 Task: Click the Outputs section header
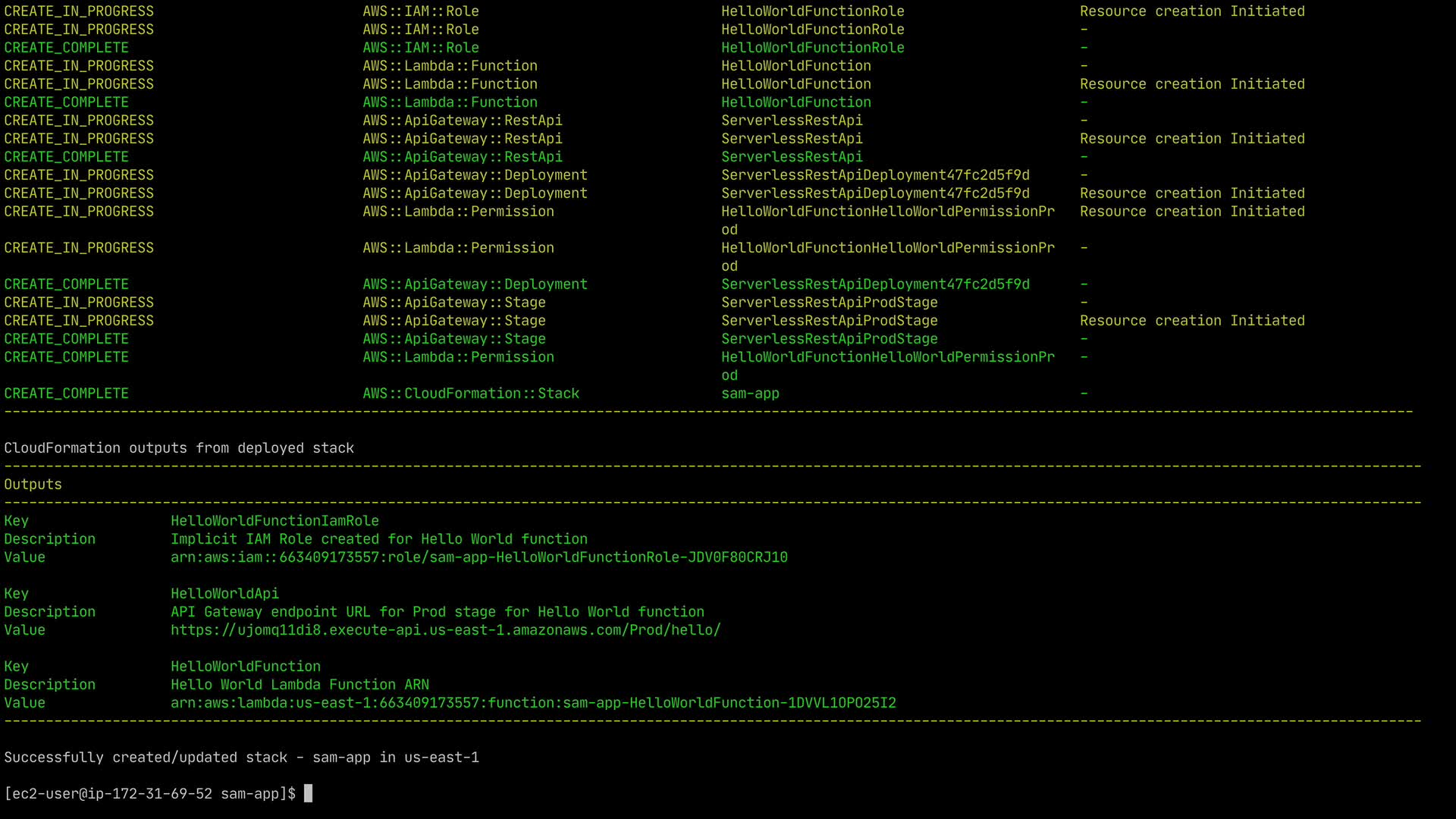click(33, 485)
